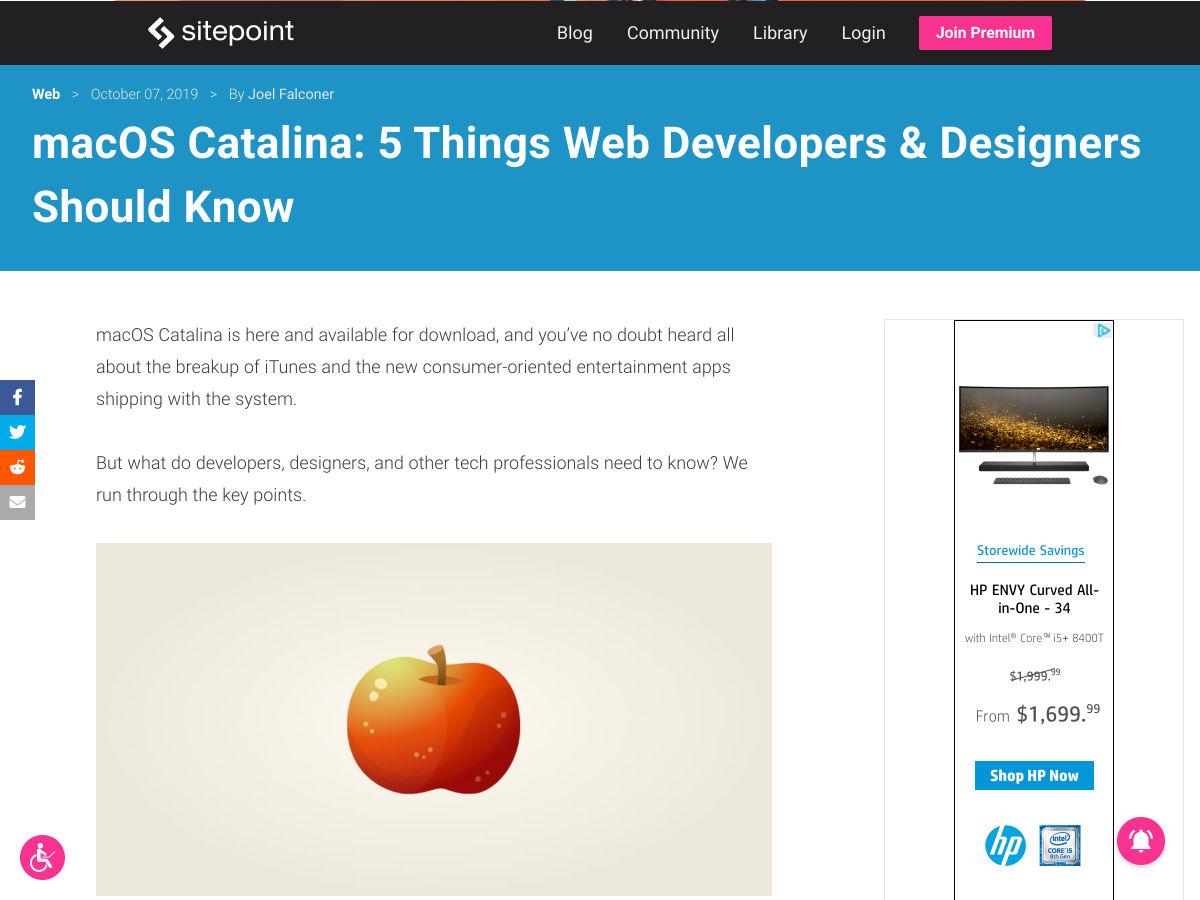The width and height of the screenshot is (1200, 900).
Task: Share article via email envelope icon
Action: pyautogui.click(x=17, y=502)
